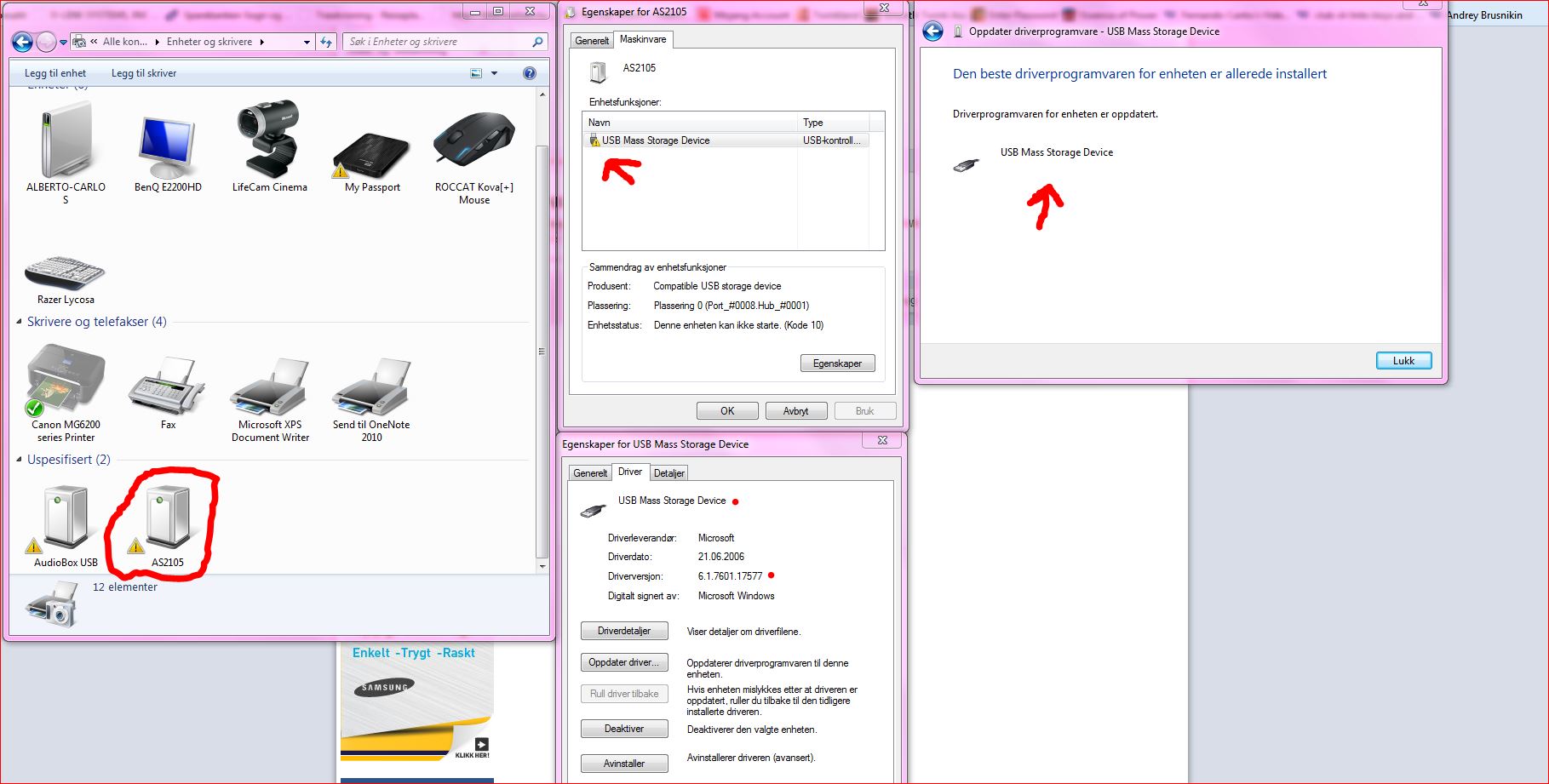Click the scrollbar down arrow in devices list
The width and height of the screenshot is (1549, 784).
pyautogui.click(x=542, y=565)
